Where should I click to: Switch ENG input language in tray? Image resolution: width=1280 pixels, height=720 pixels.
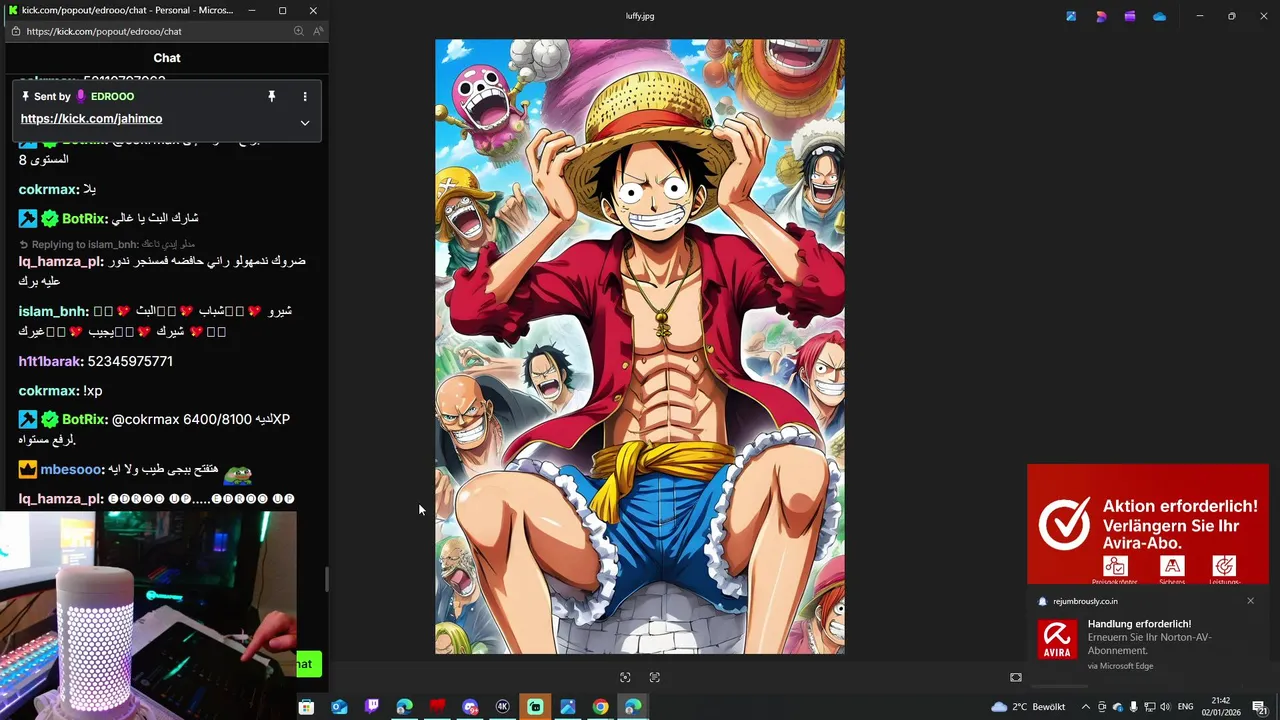pos(1186,707)
